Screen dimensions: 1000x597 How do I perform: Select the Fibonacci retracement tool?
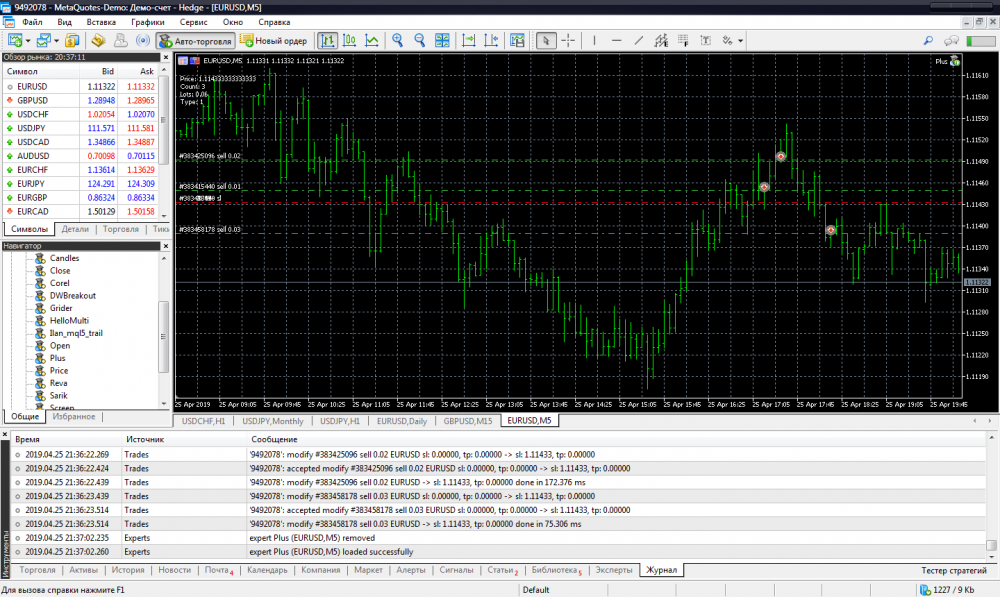[x=683, y=41]
